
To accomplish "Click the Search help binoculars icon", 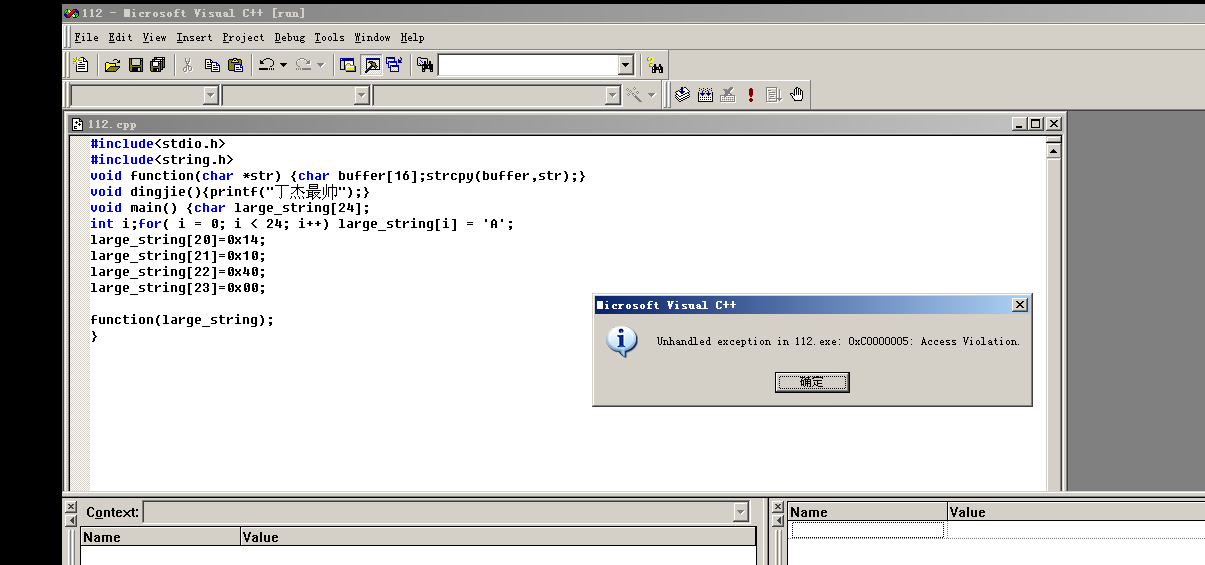I will (655, 65).
